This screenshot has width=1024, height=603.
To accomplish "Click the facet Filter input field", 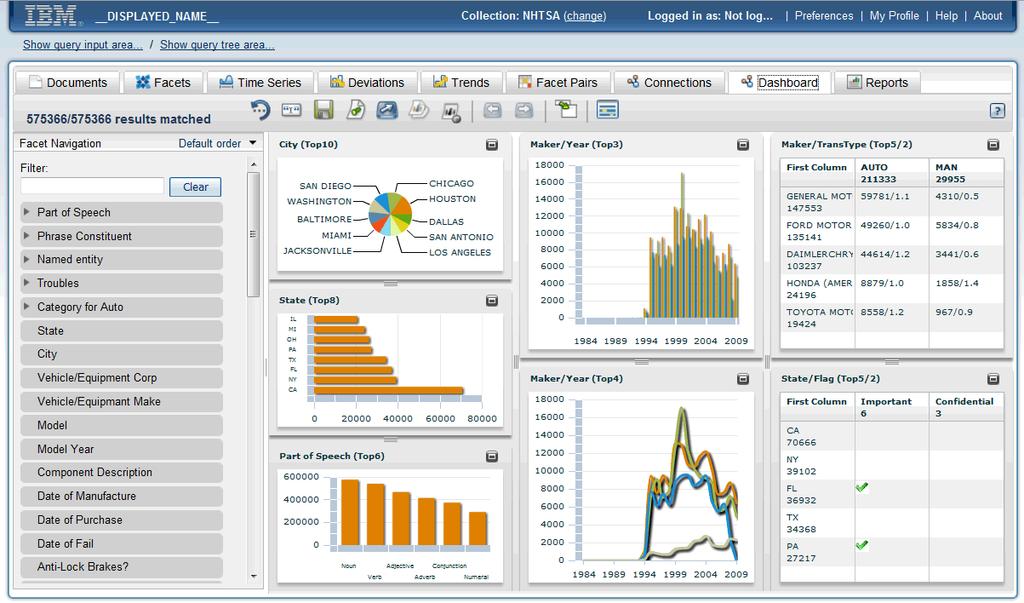I will [92, 186].
